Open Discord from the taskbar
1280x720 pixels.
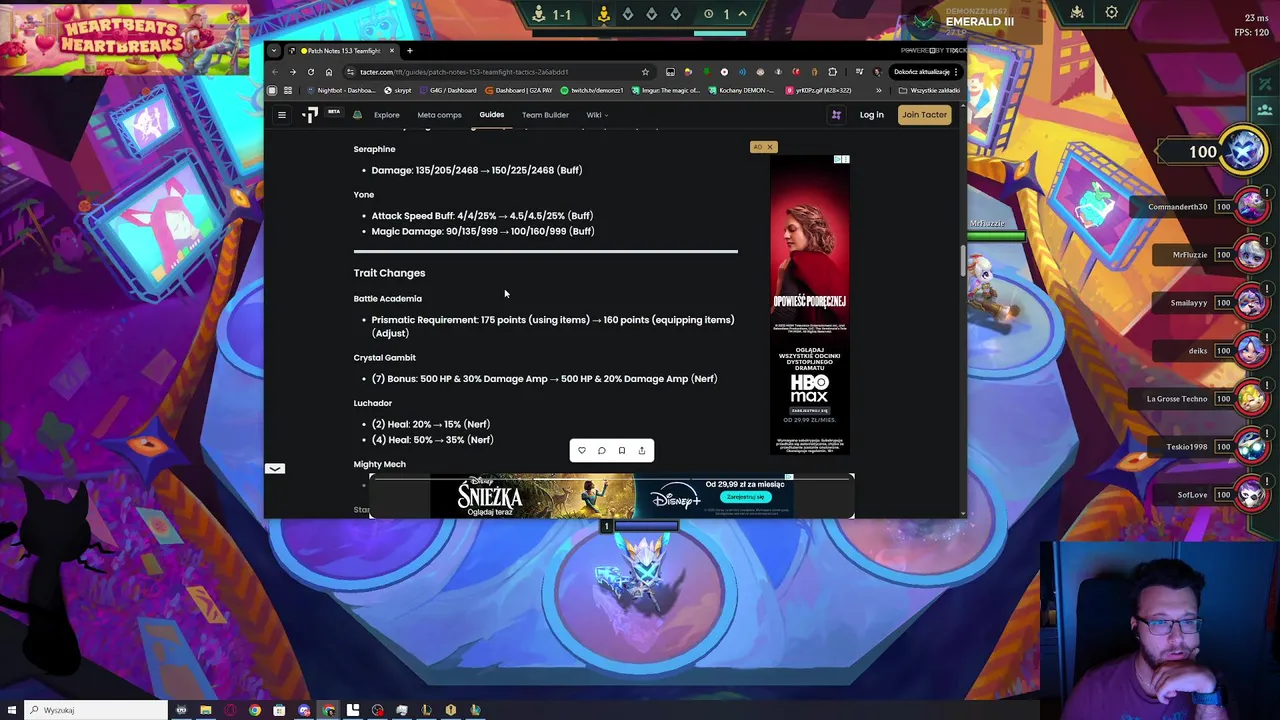pos(304,710)
